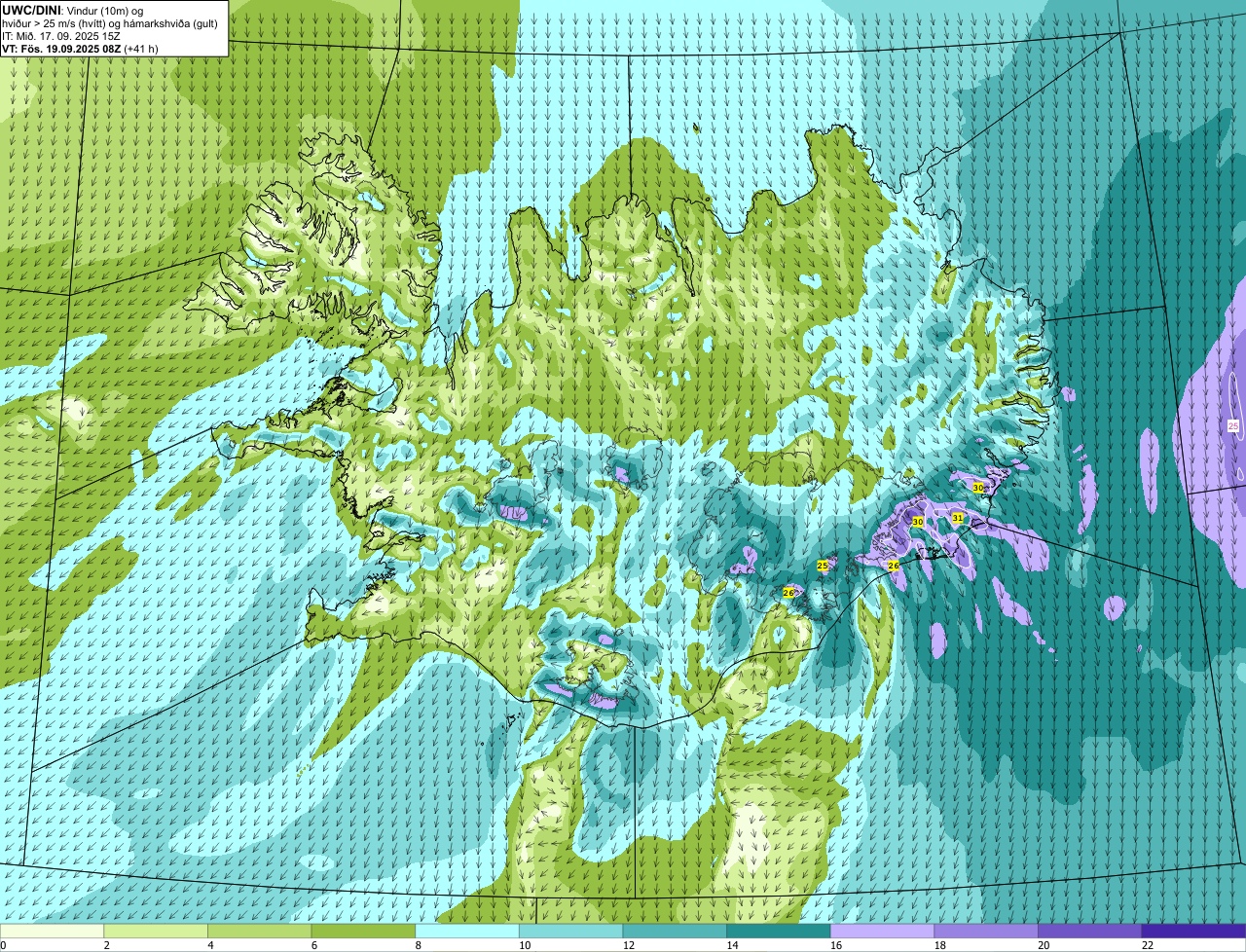Click legend scale value '2'
Viewport: 1246px width, 952px height.
[x=107, y=945]
